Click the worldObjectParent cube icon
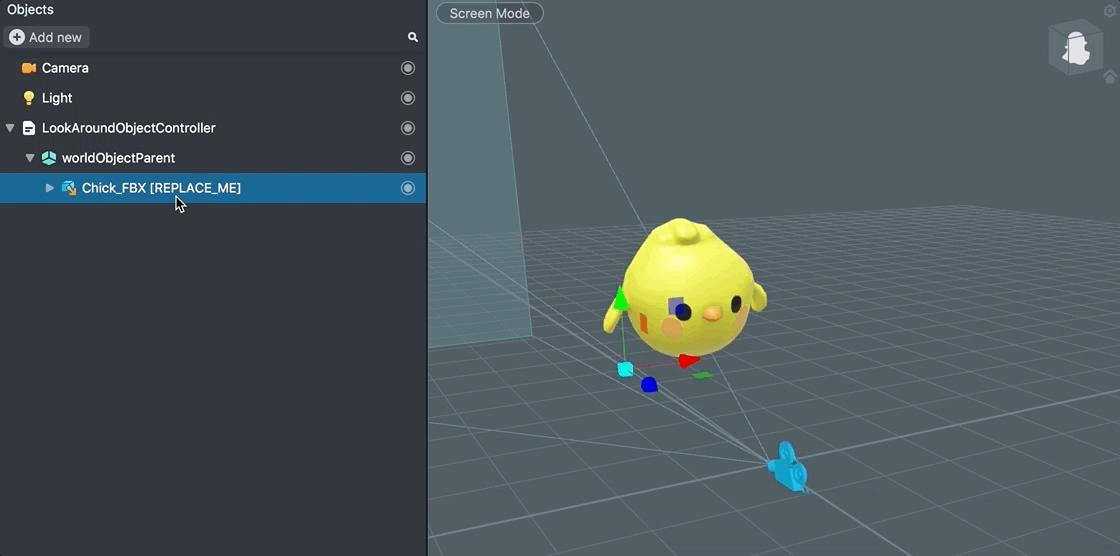Image resolution: width=1120 pixels, height=556 pixels. click(48, 158)
